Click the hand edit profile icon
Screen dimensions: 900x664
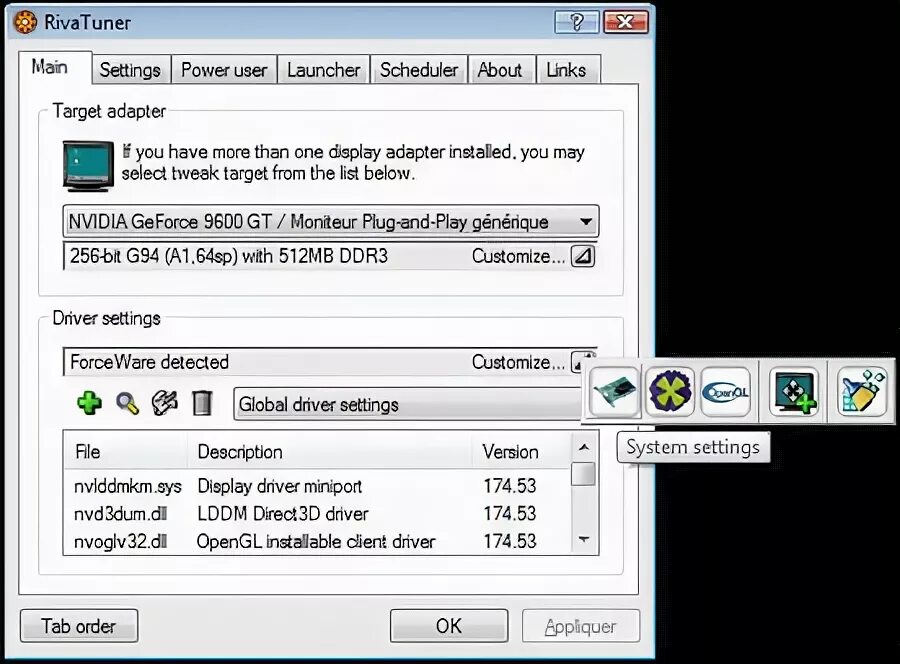pos(165,403)
